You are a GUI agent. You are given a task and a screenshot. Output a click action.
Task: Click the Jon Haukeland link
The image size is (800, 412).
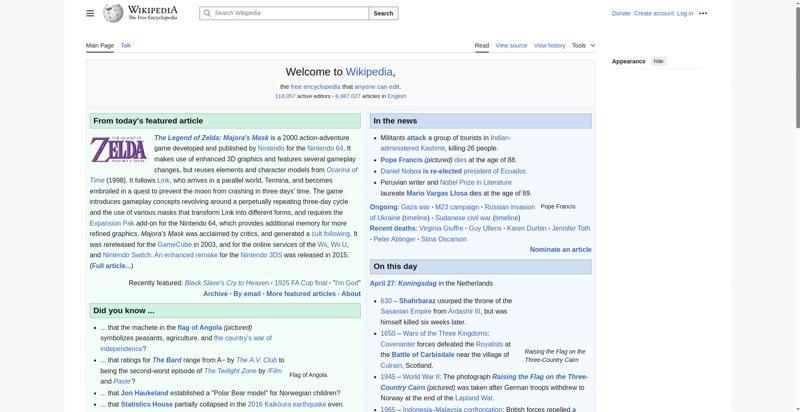click(144, 393)
